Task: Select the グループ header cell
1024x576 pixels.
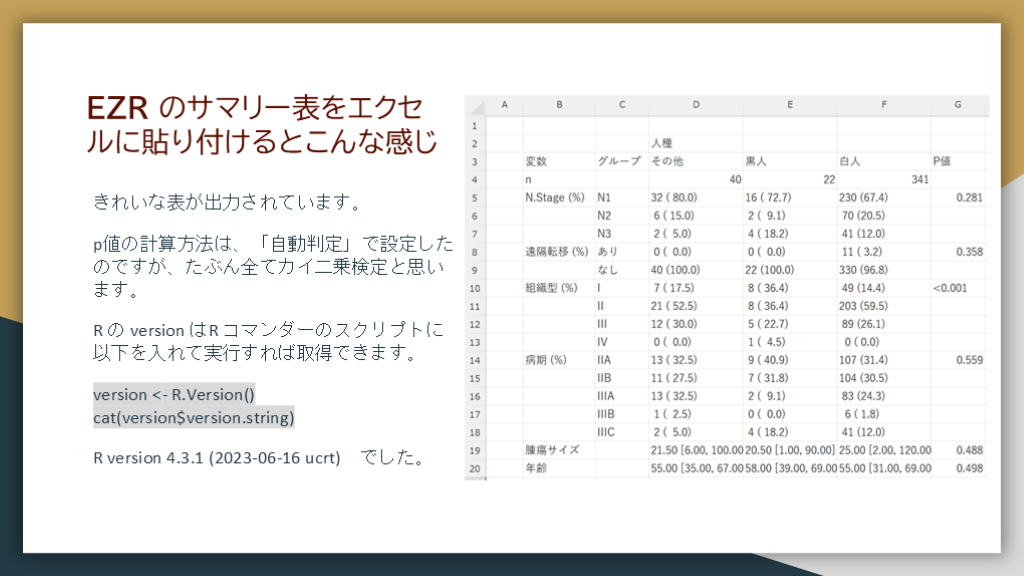Action: point(618,161)
